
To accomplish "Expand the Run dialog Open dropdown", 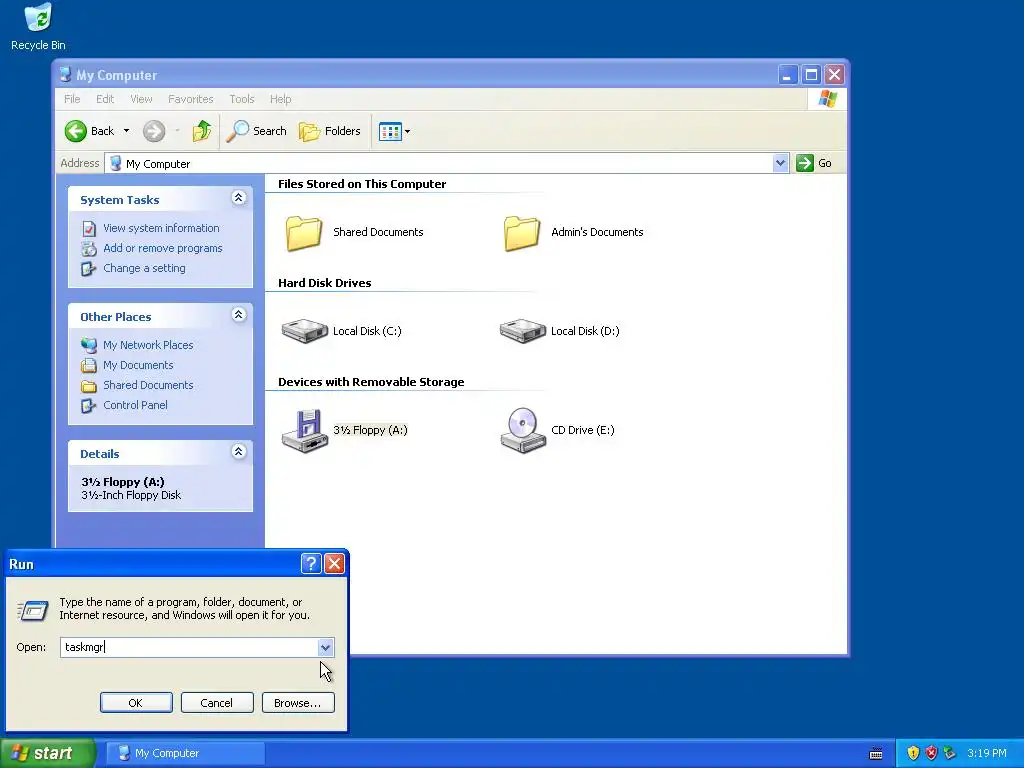I will pyautogui.click(x=325, y=647).
